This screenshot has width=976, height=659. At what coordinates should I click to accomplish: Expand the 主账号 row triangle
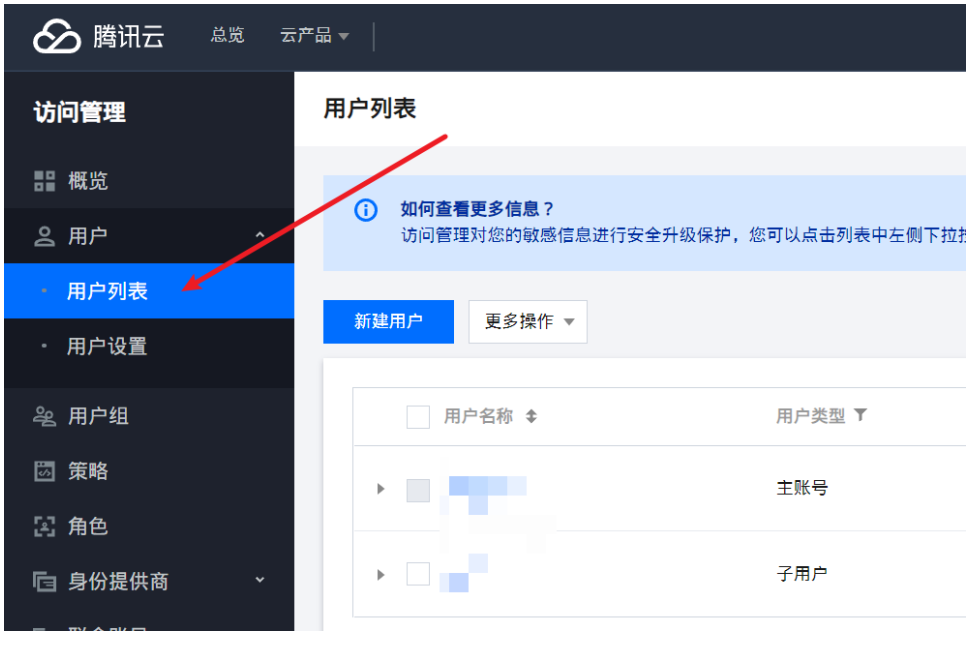tap(381, 489)
